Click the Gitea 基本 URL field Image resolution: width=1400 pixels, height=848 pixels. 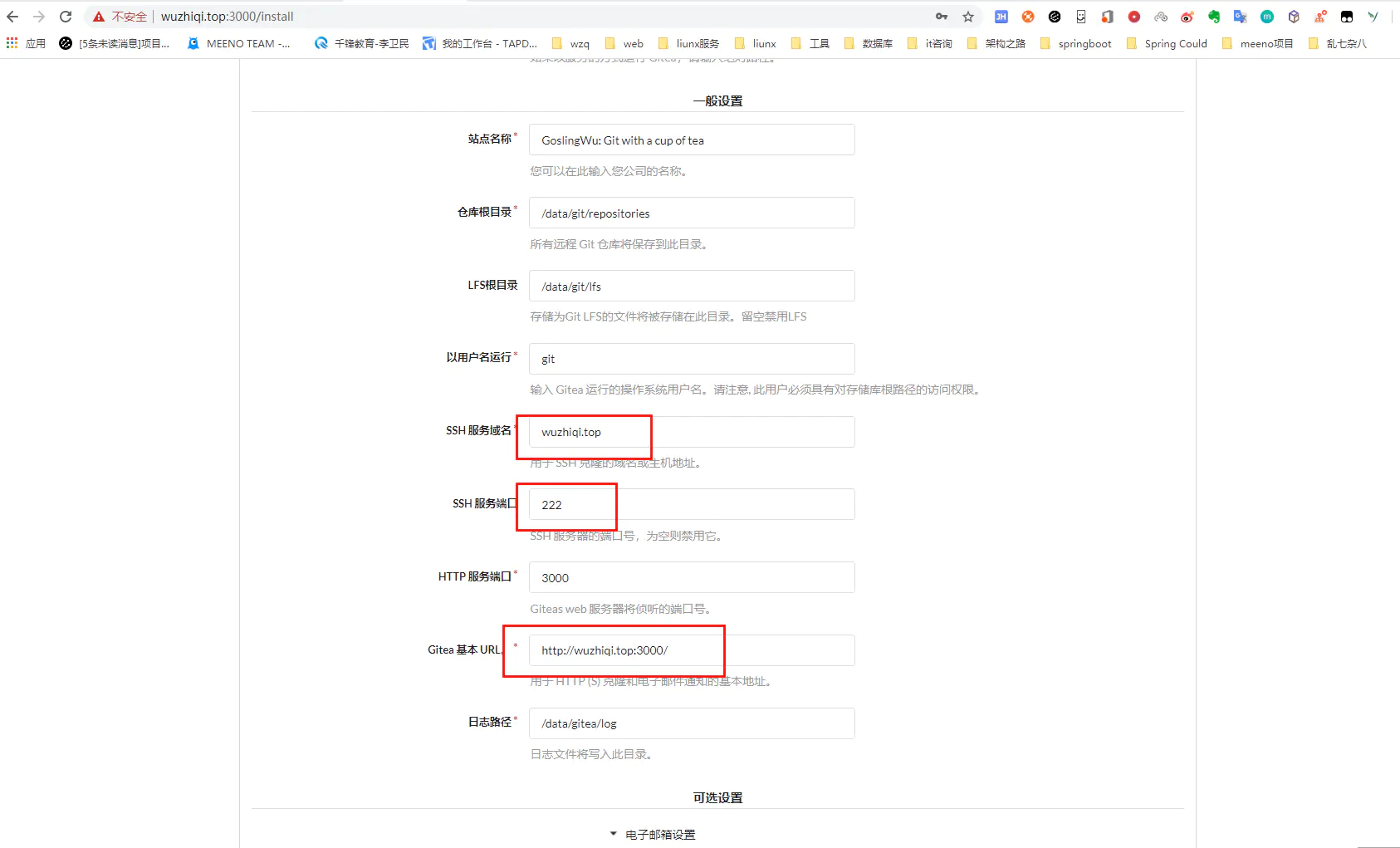(x=692, y=650)
